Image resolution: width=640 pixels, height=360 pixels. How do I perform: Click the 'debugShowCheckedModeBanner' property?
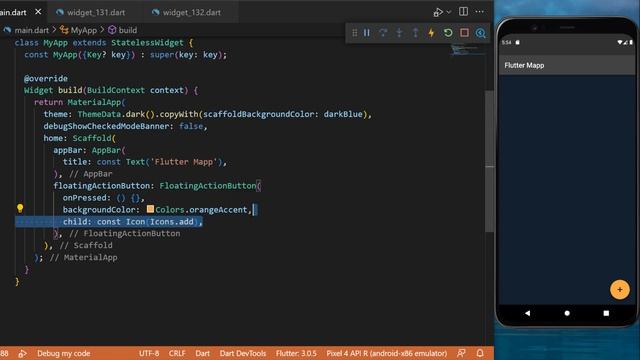[106, 126]
